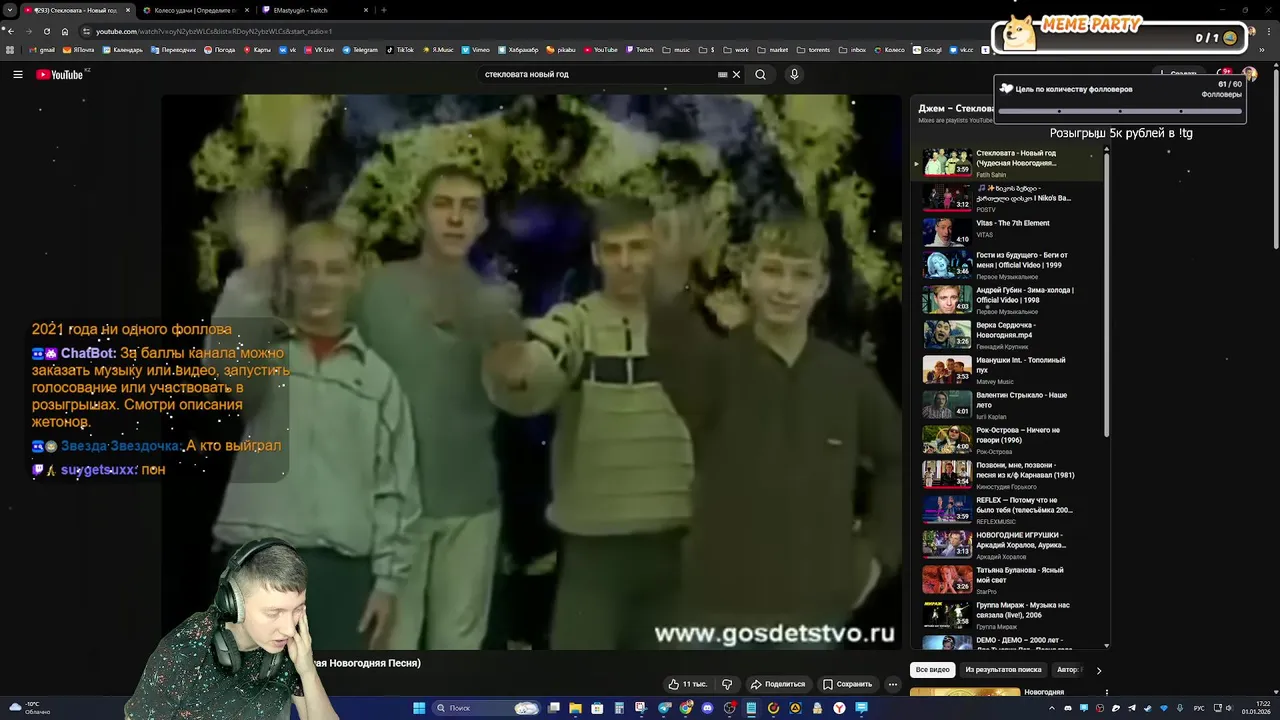Open the Telegram bookmark
Viewport: 1280px width, 720px height.
tap(360, 50)
